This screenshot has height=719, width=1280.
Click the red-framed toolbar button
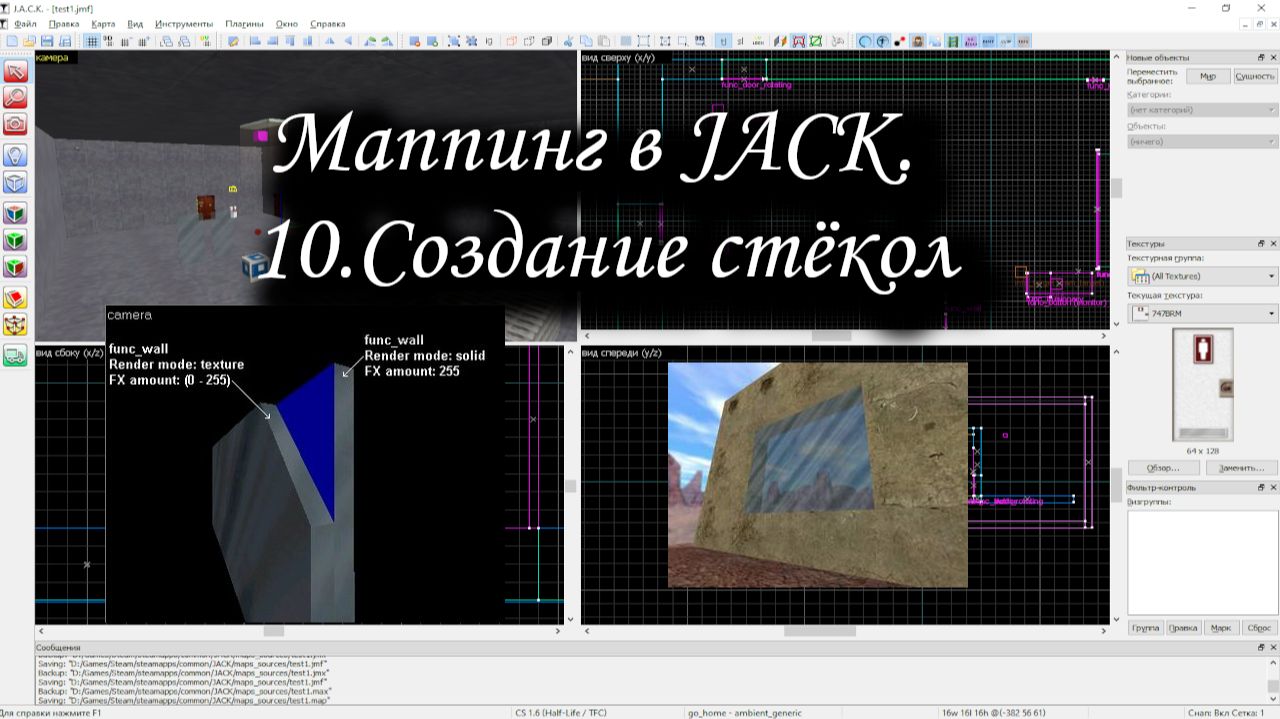coord(798,41)
